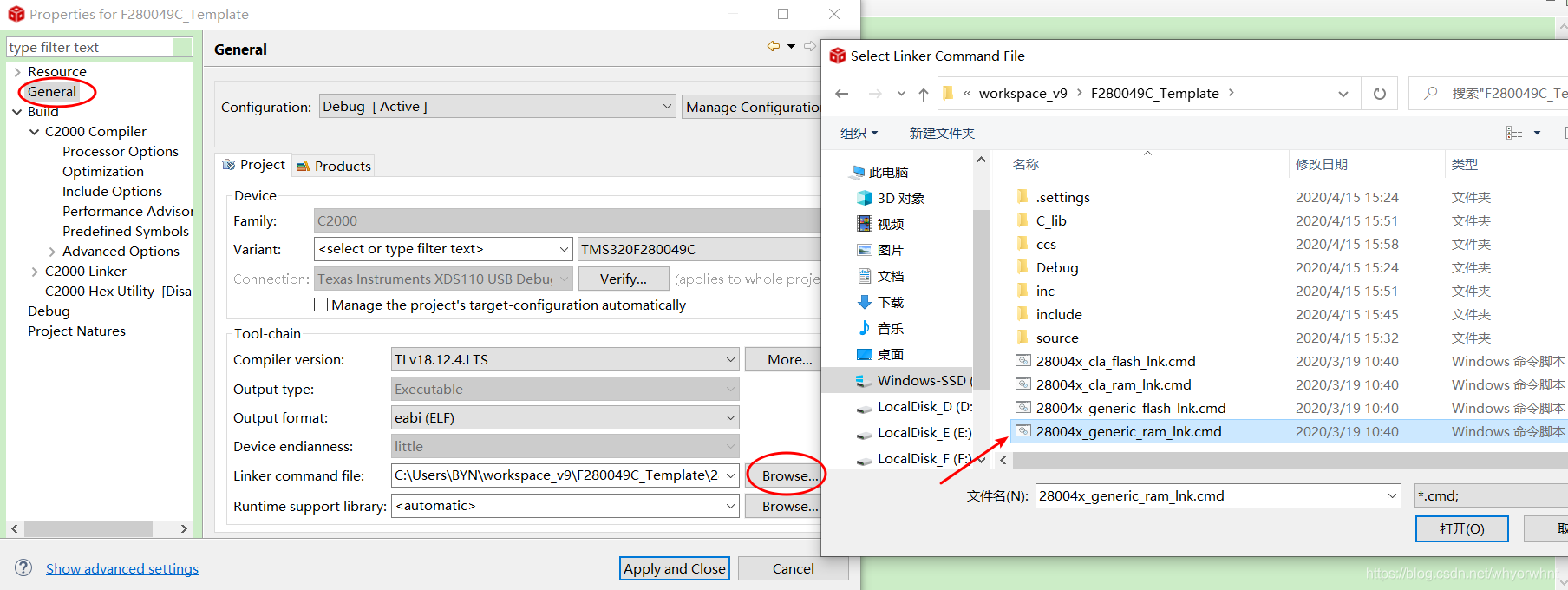Viewport: 1568px width, 590px height.
Task: Select Processor Options tree item
Action: click(x=121, y=151)
